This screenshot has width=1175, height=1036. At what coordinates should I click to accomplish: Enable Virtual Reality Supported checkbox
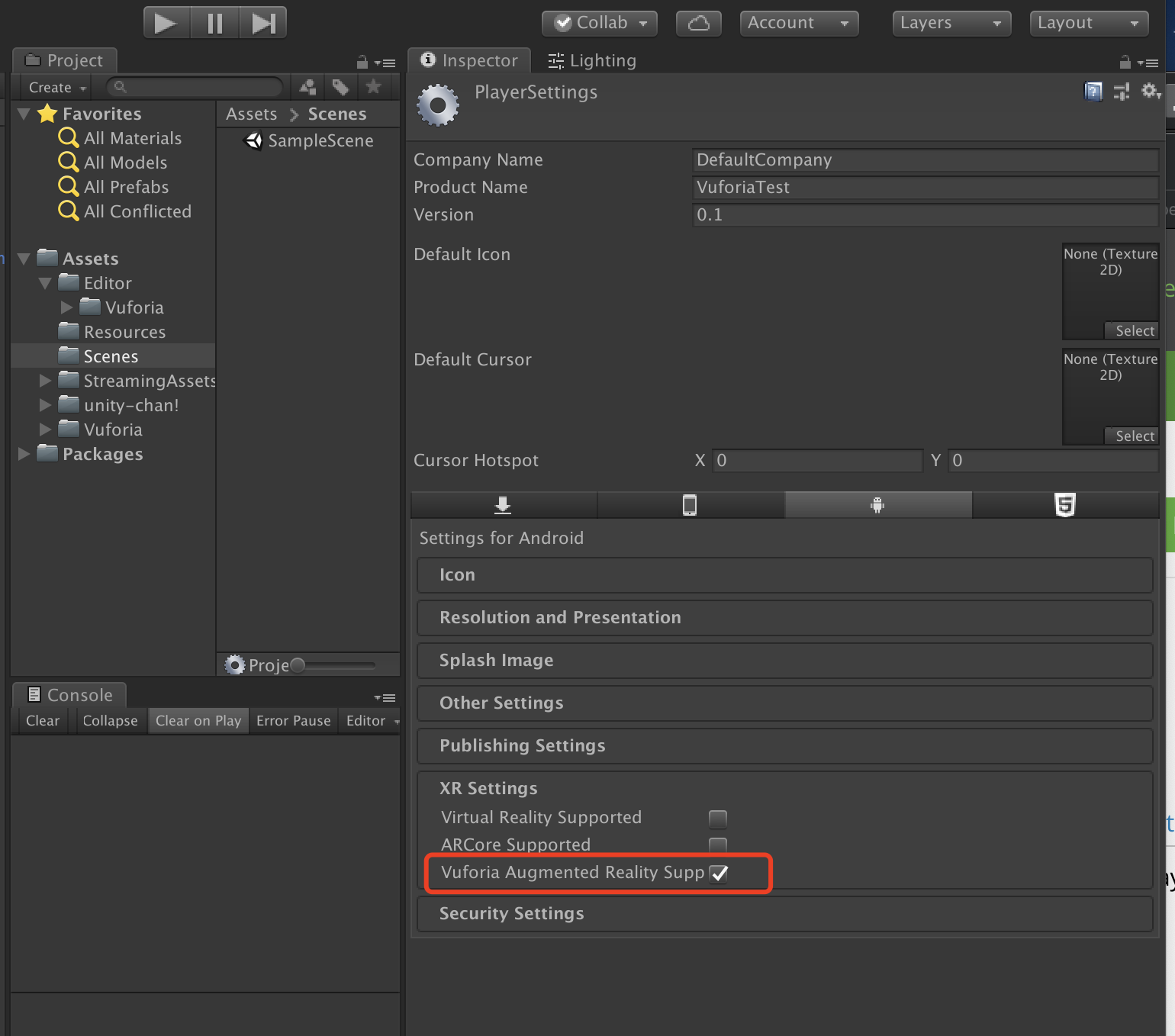[718, 819]
